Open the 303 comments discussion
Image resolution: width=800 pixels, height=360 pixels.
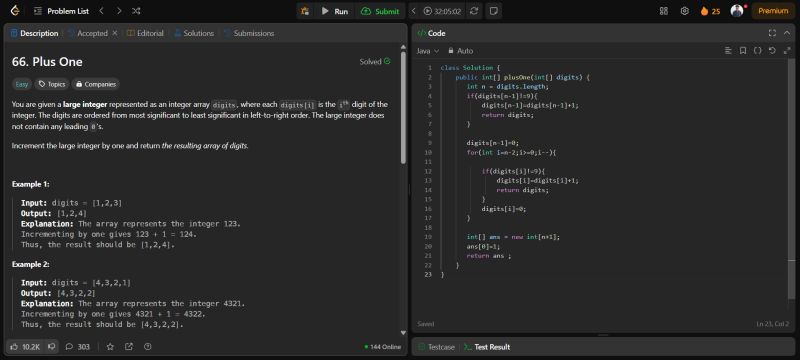click(x=78, y=347)
